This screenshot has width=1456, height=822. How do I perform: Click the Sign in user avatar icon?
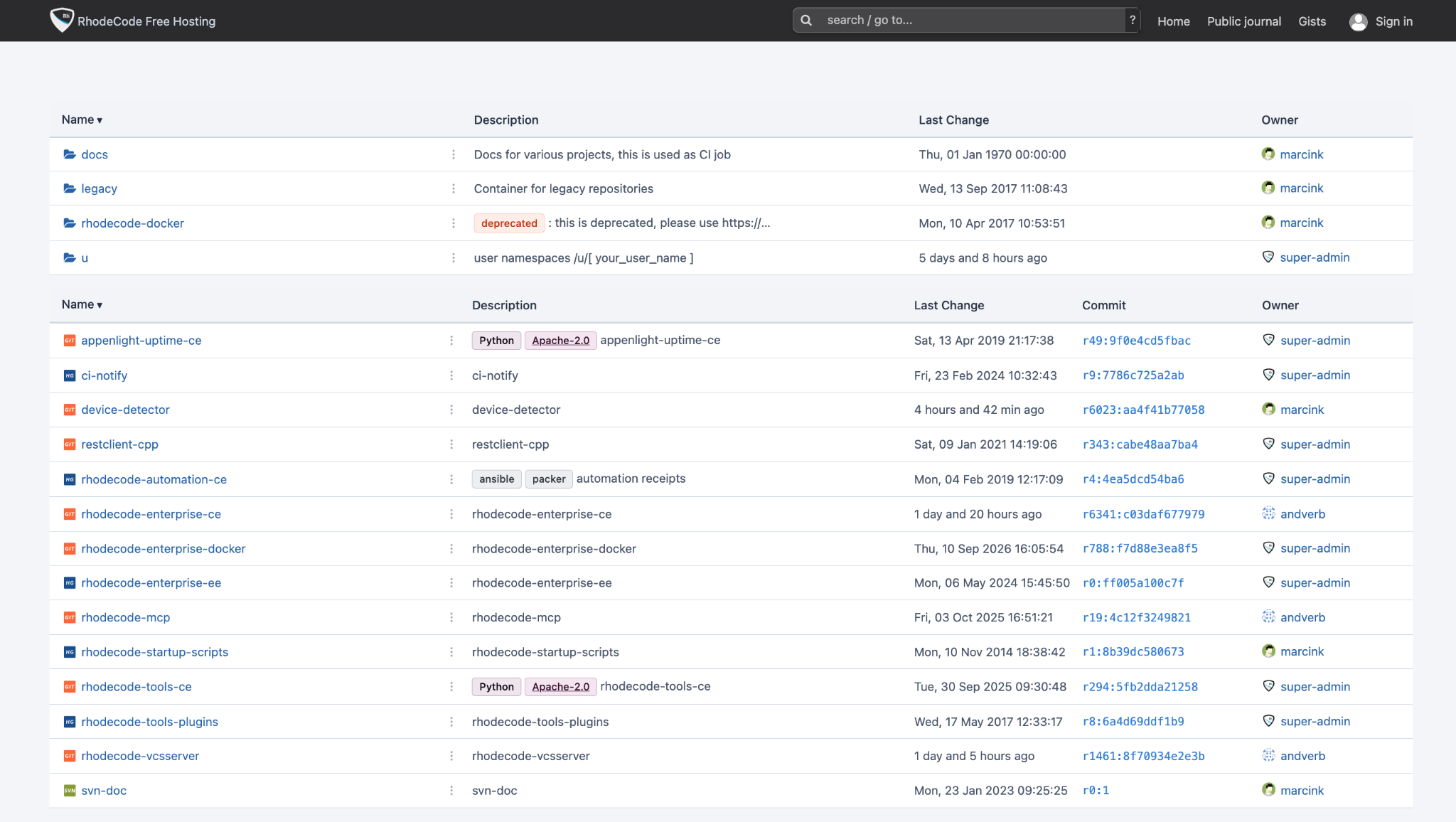1358,21
